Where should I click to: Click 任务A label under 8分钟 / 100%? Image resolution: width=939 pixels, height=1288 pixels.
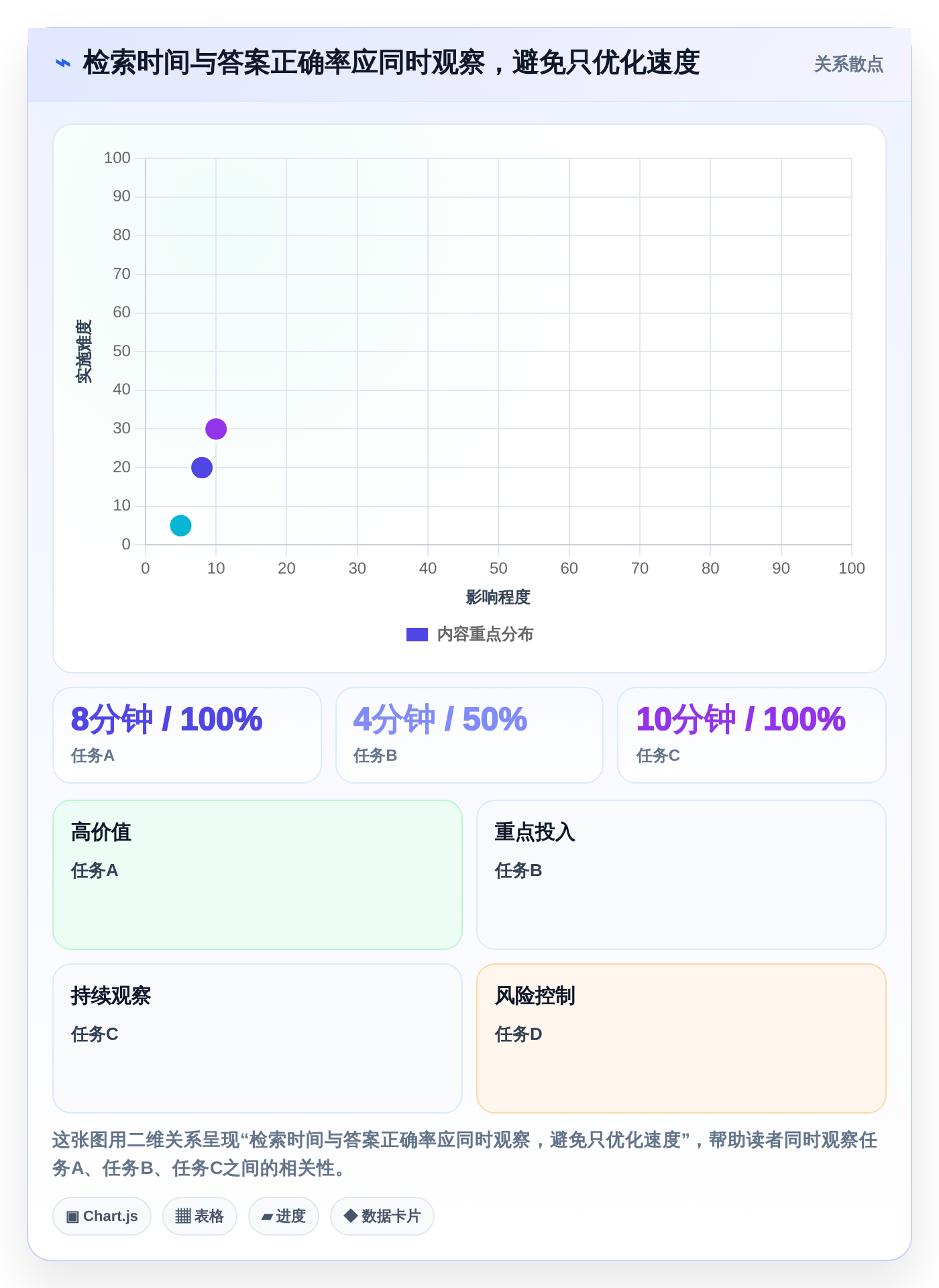pyautogui.click(x=93, y=756)
